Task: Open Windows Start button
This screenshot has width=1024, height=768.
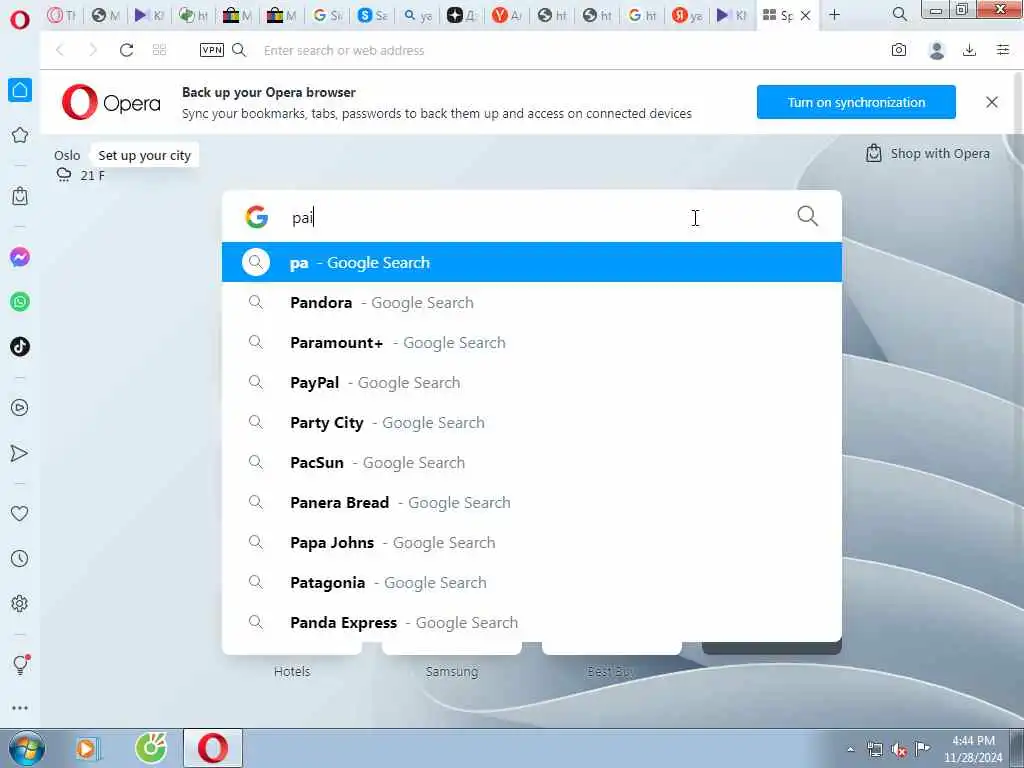Action: point(27,748)
